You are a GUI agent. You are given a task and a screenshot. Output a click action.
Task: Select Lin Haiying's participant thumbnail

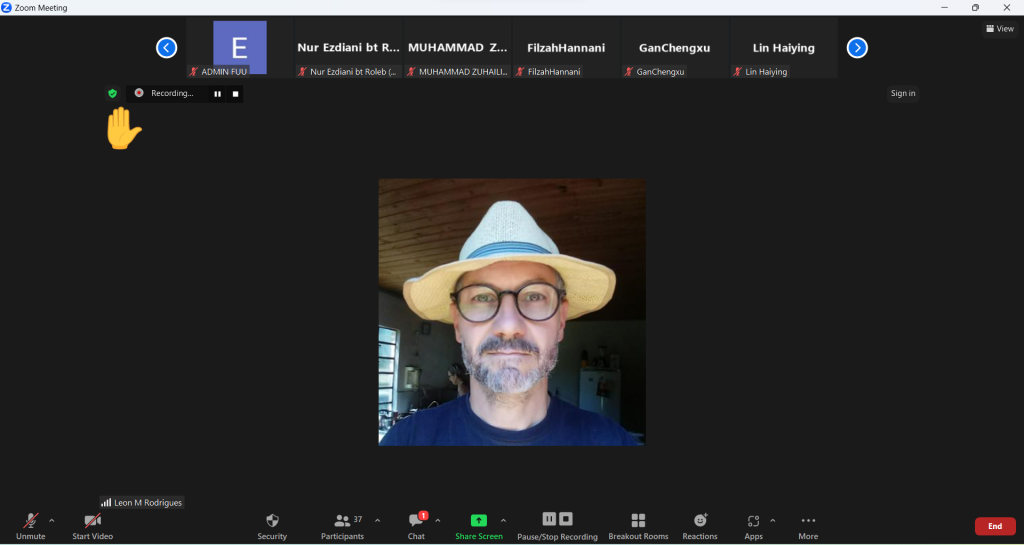[x=783, y=48]
